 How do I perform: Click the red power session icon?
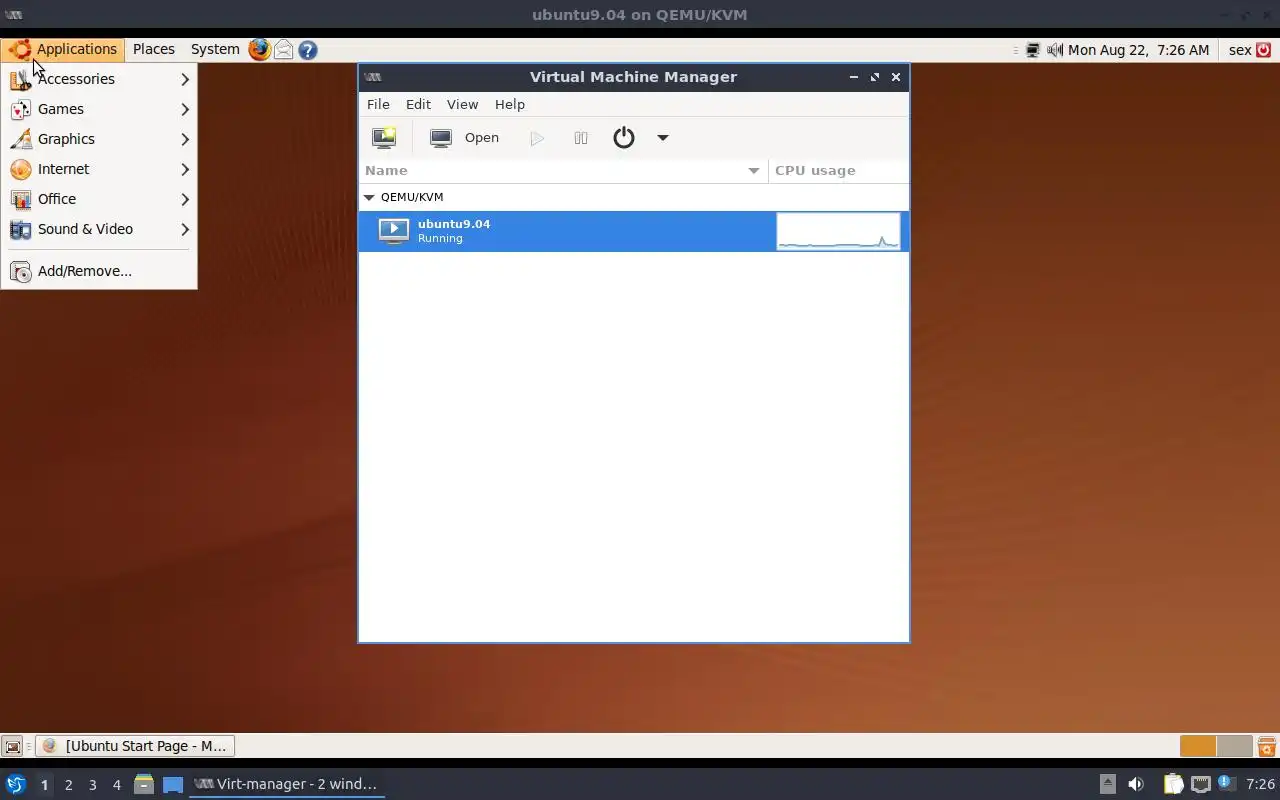coord(1264,50)
